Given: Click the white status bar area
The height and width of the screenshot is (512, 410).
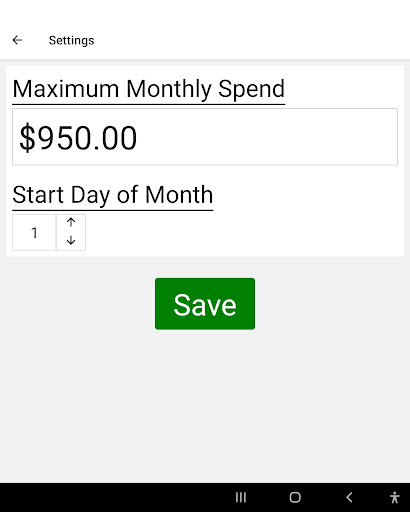Looking at the screenshot, I should tap(205, 10).
